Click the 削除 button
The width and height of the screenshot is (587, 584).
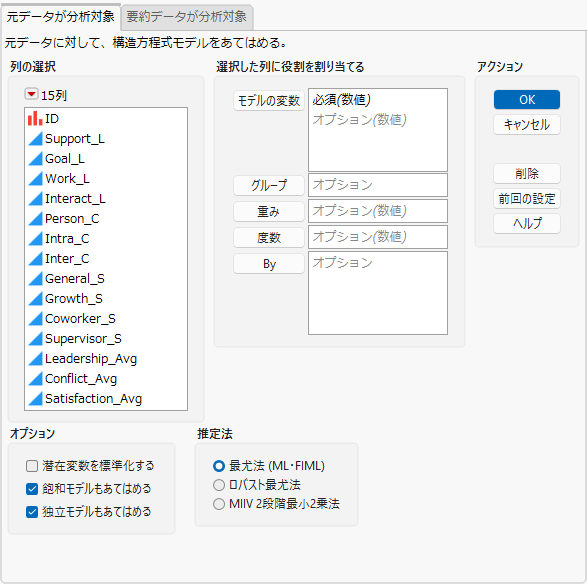coord(527,174)
